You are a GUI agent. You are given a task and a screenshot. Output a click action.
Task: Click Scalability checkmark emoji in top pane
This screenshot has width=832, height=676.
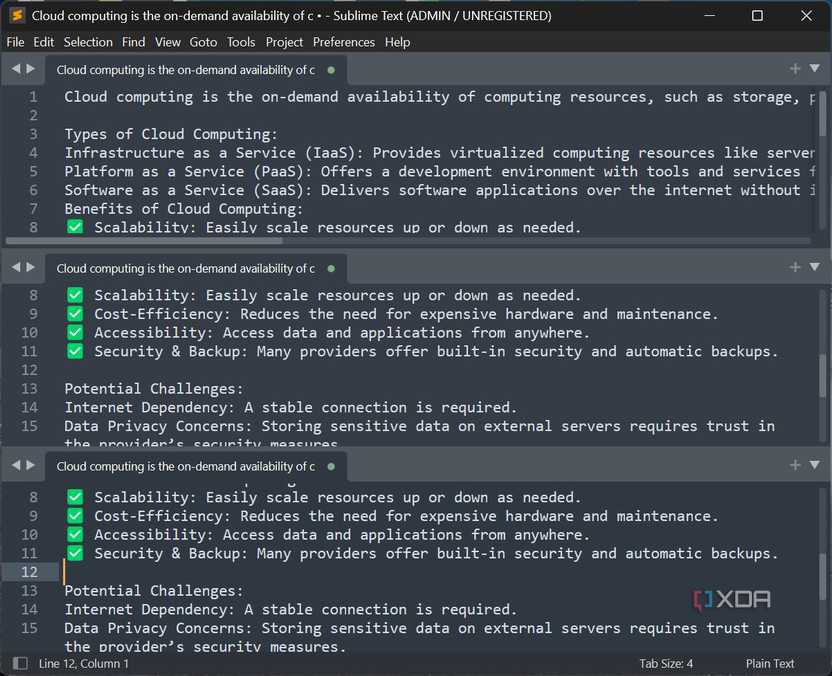(75, 227)
